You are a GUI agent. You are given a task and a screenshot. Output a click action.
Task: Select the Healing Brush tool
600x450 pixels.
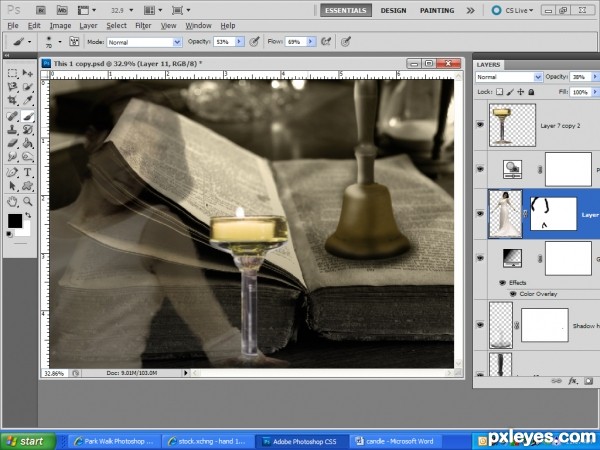[x=12, y=116]
